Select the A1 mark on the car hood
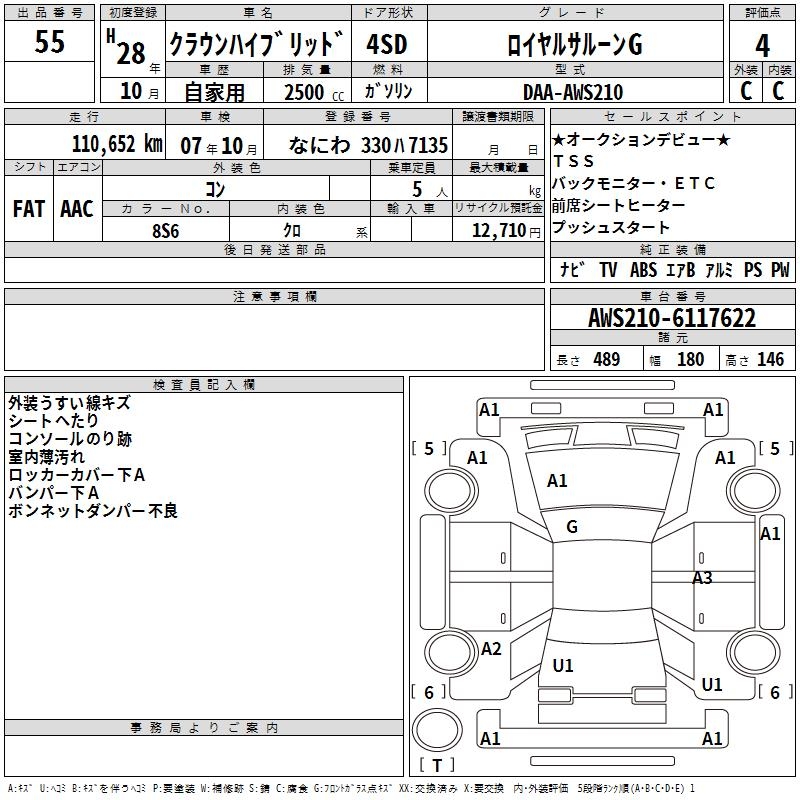Screen dimensions: 800x800 coord(557,481)
